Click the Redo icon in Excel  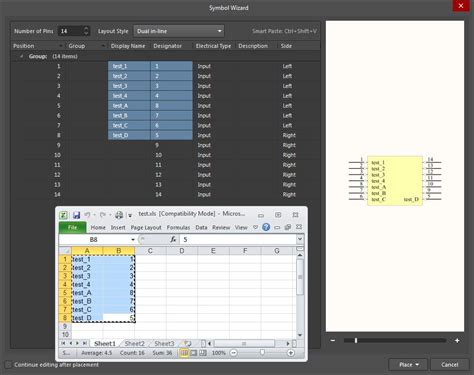(x=103, y=215)
